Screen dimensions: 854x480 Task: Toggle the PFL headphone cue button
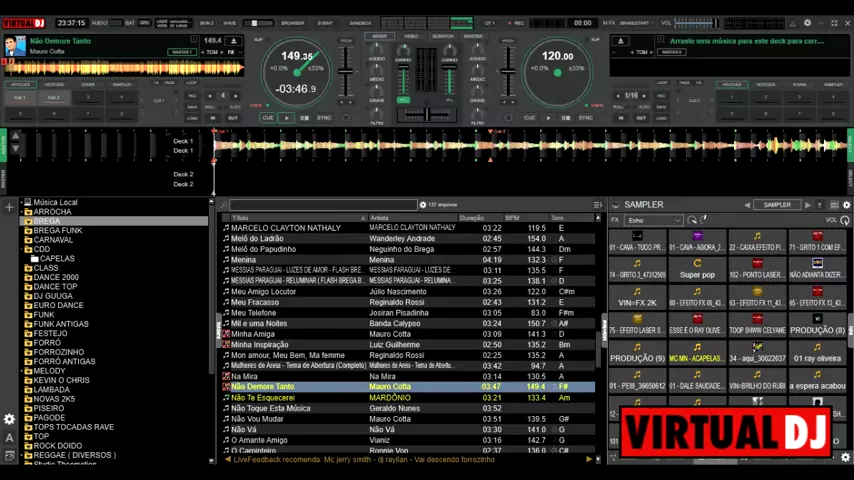pos(403,100)
